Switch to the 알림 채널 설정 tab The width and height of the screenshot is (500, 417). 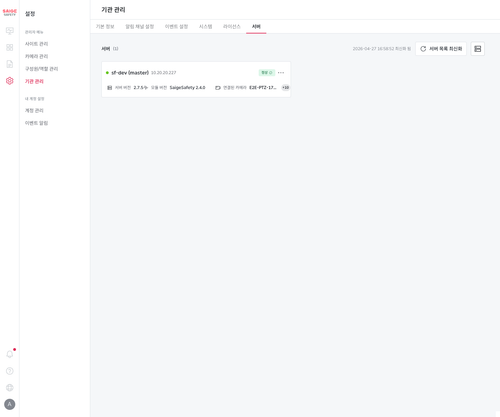click(x=140, y=26)
